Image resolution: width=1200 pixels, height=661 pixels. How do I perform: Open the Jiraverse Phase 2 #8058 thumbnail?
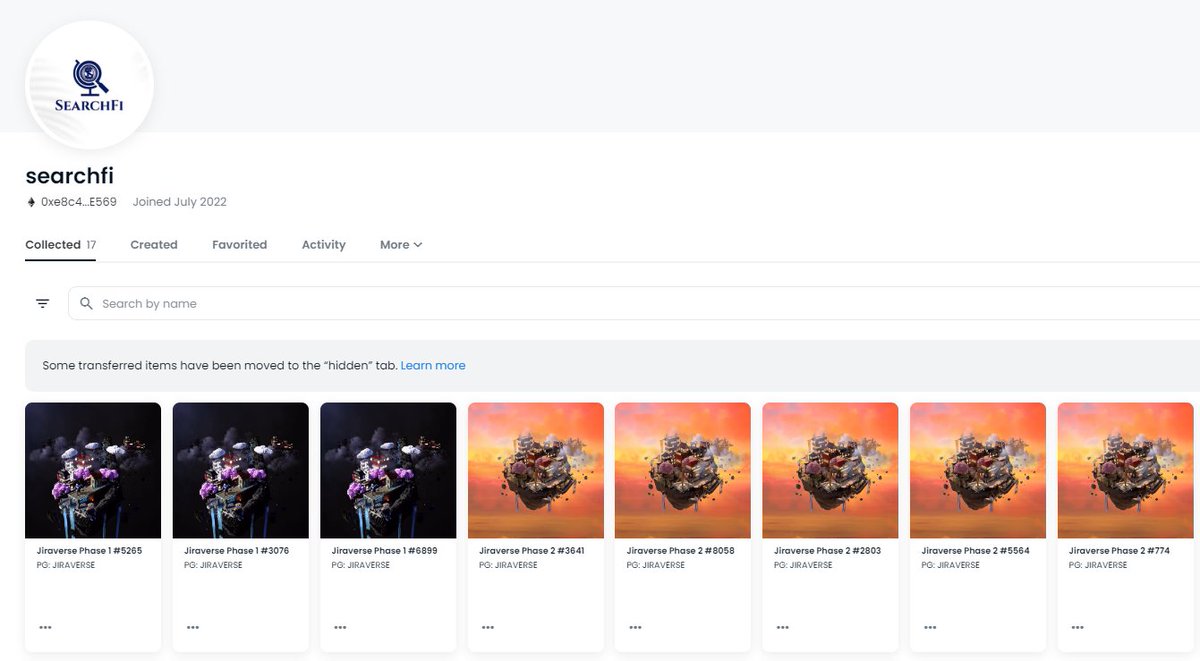pyautogui.click(x=683, y=470)
